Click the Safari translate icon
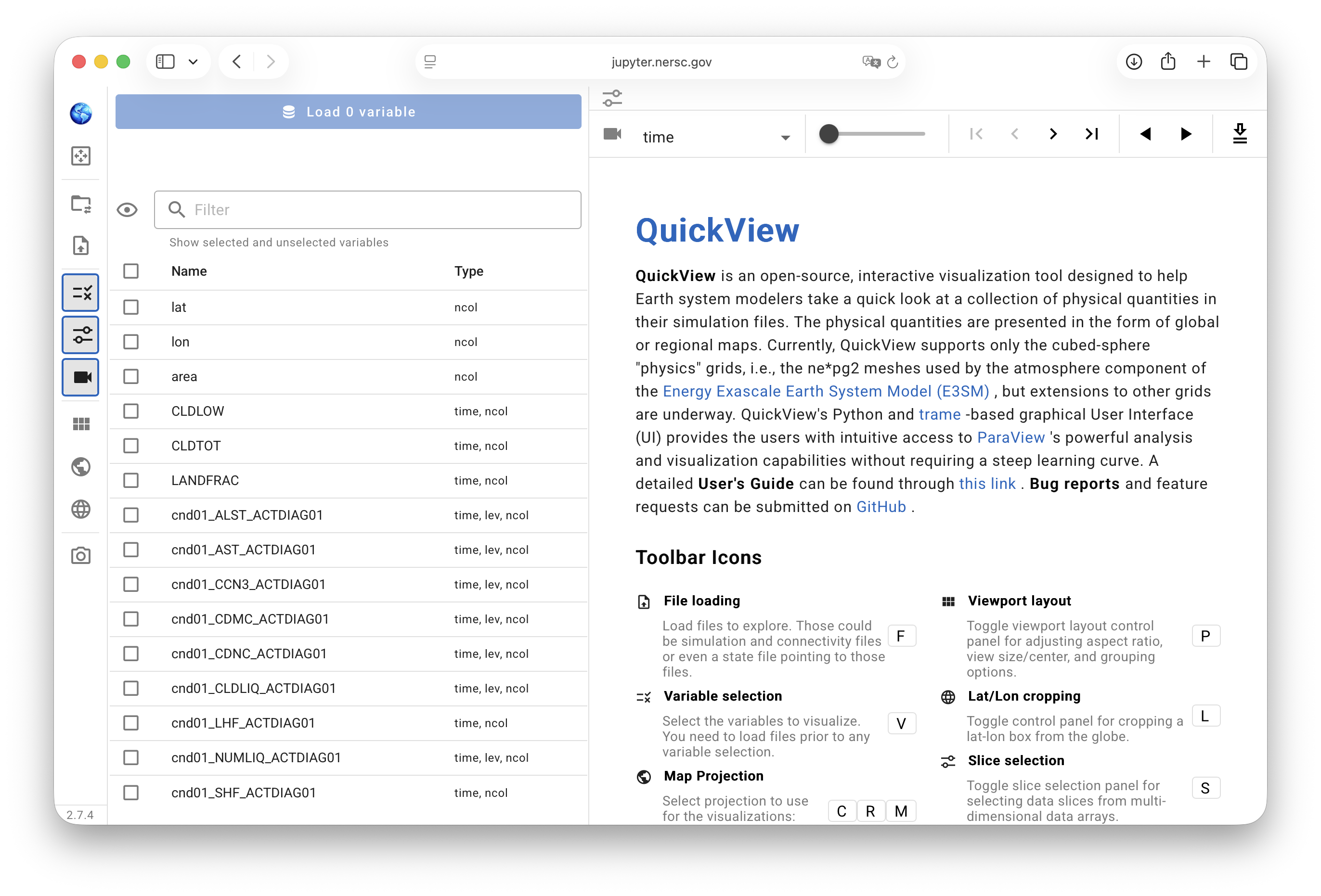Viewport: 1321px width, 896px height. click(x=871, y=62)
